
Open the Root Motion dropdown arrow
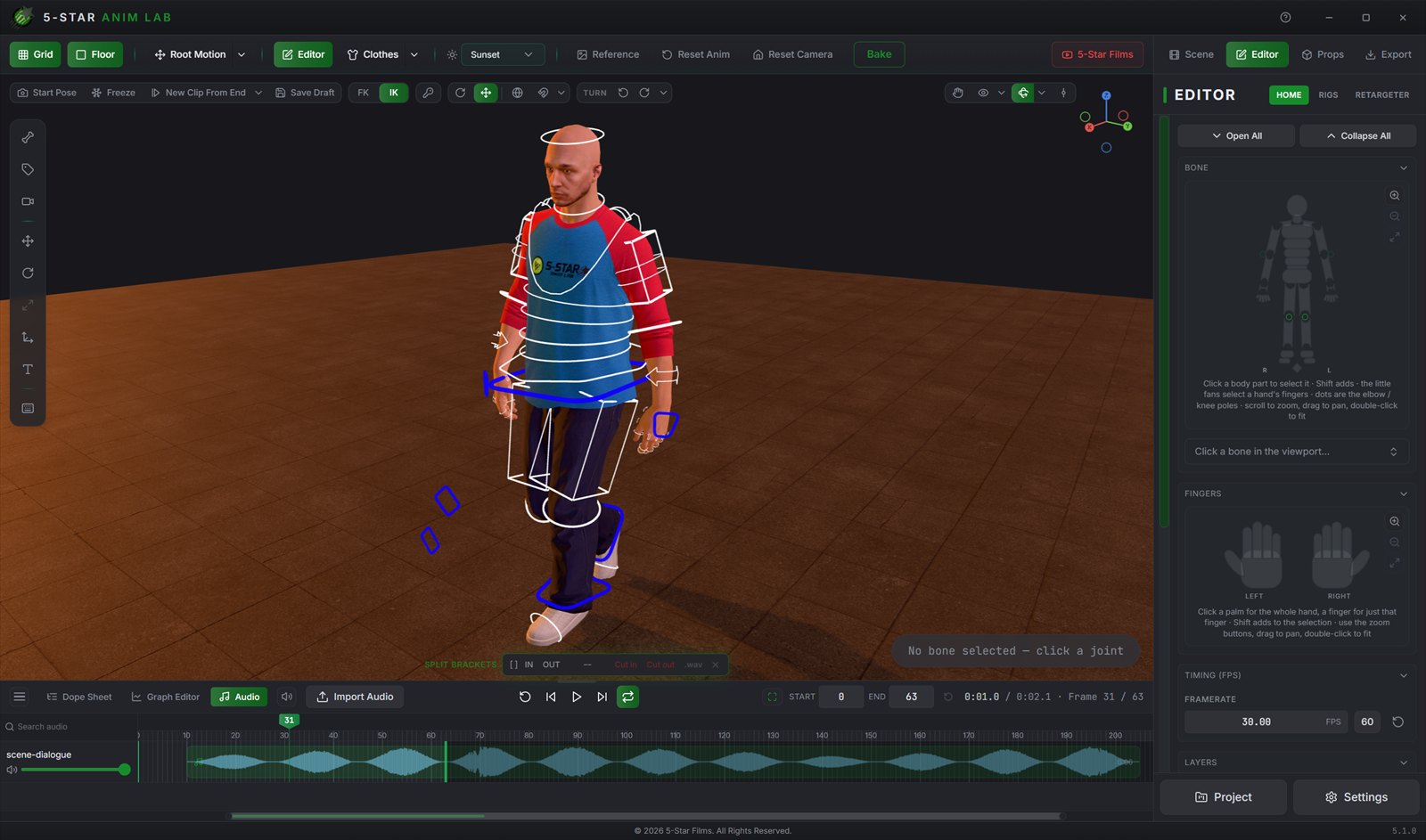tap(242, 54)
